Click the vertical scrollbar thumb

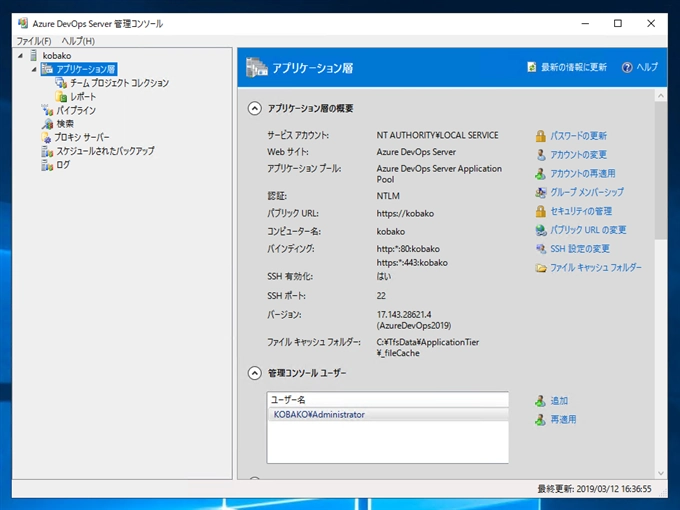tap(660, 170)
